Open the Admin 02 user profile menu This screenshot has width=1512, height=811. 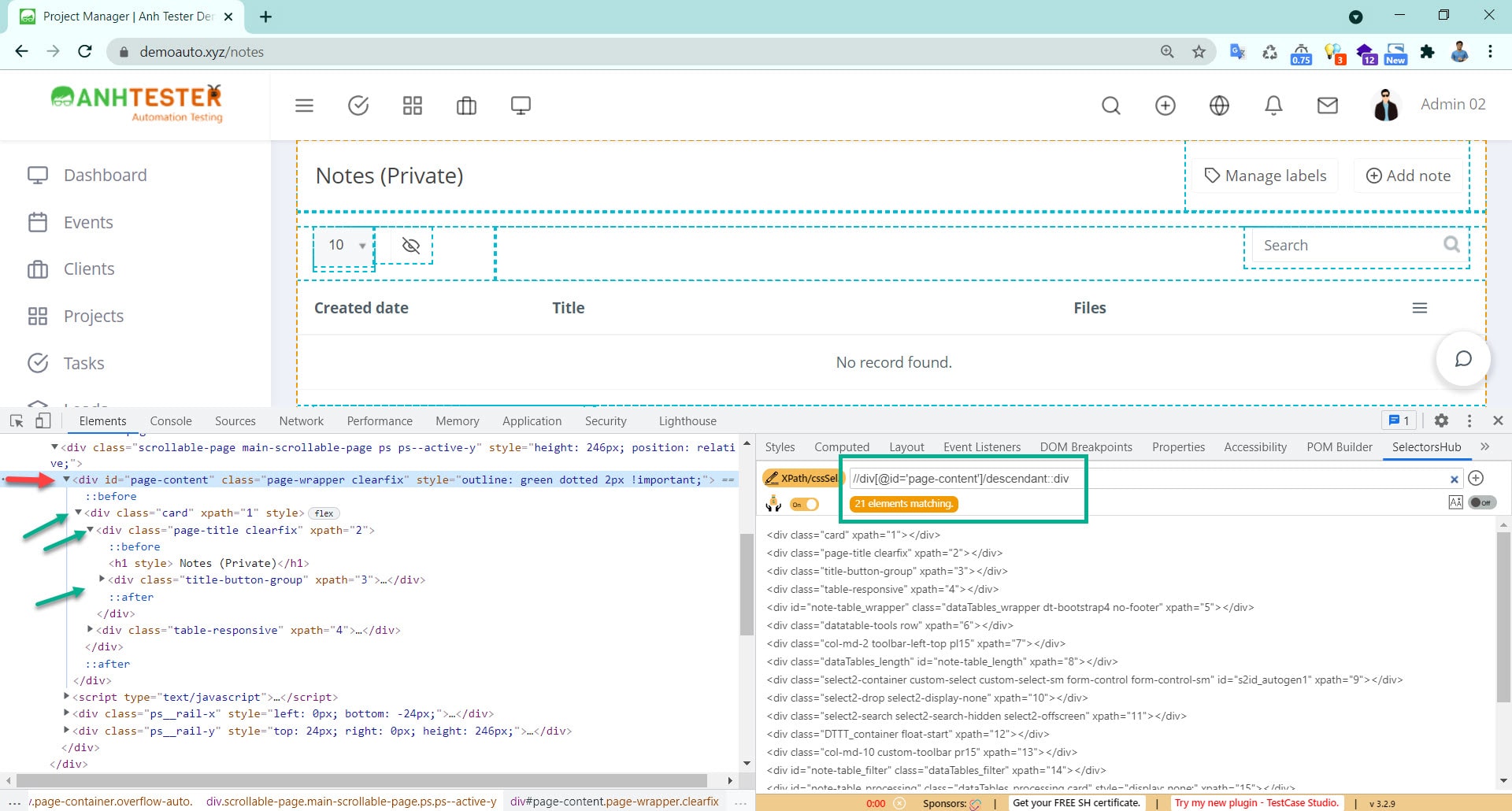pyautogui.click(x=1429, y=105)
